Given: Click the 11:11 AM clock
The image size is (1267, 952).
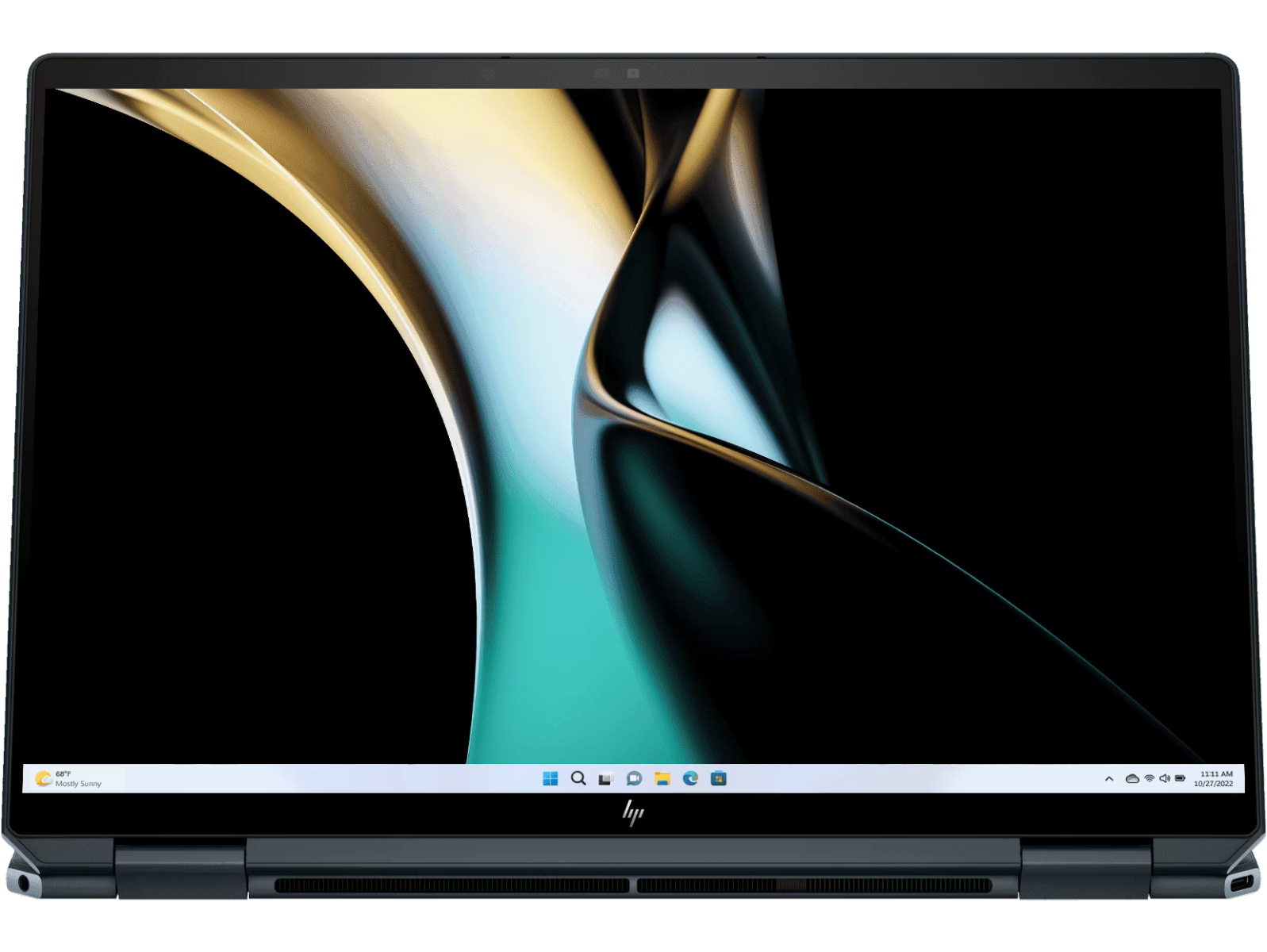Looking at the screenshot, I should tap(1216, 773).
